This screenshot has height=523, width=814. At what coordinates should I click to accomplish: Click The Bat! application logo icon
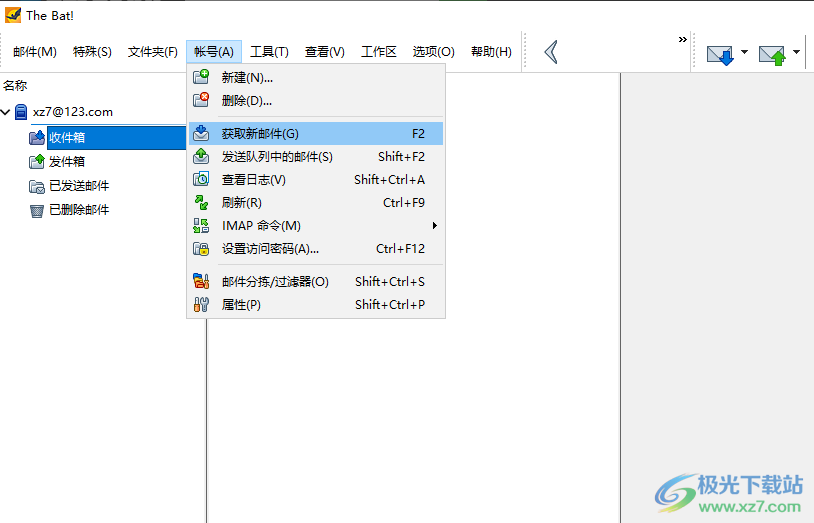(13, 15)
